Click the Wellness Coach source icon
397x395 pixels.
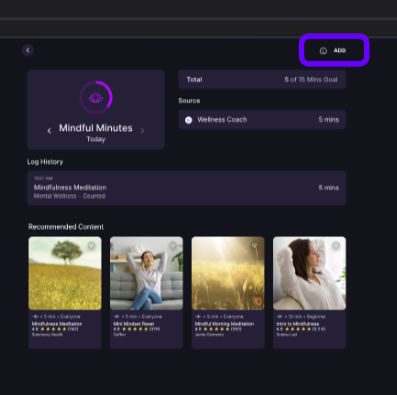click(189, 120)
